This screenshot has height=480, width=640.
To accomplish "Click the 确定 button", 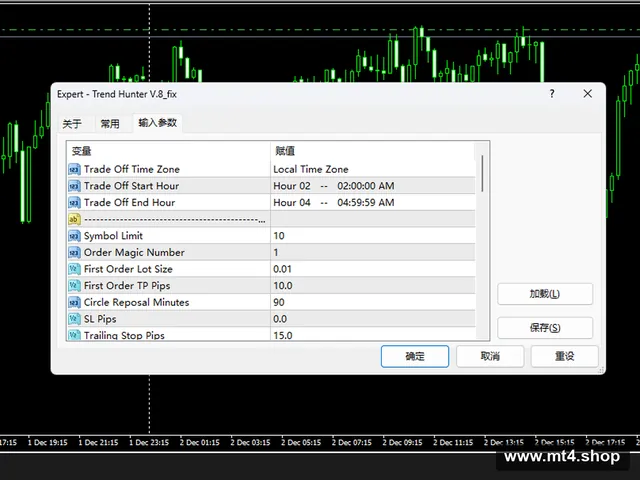I will (415, 356).
